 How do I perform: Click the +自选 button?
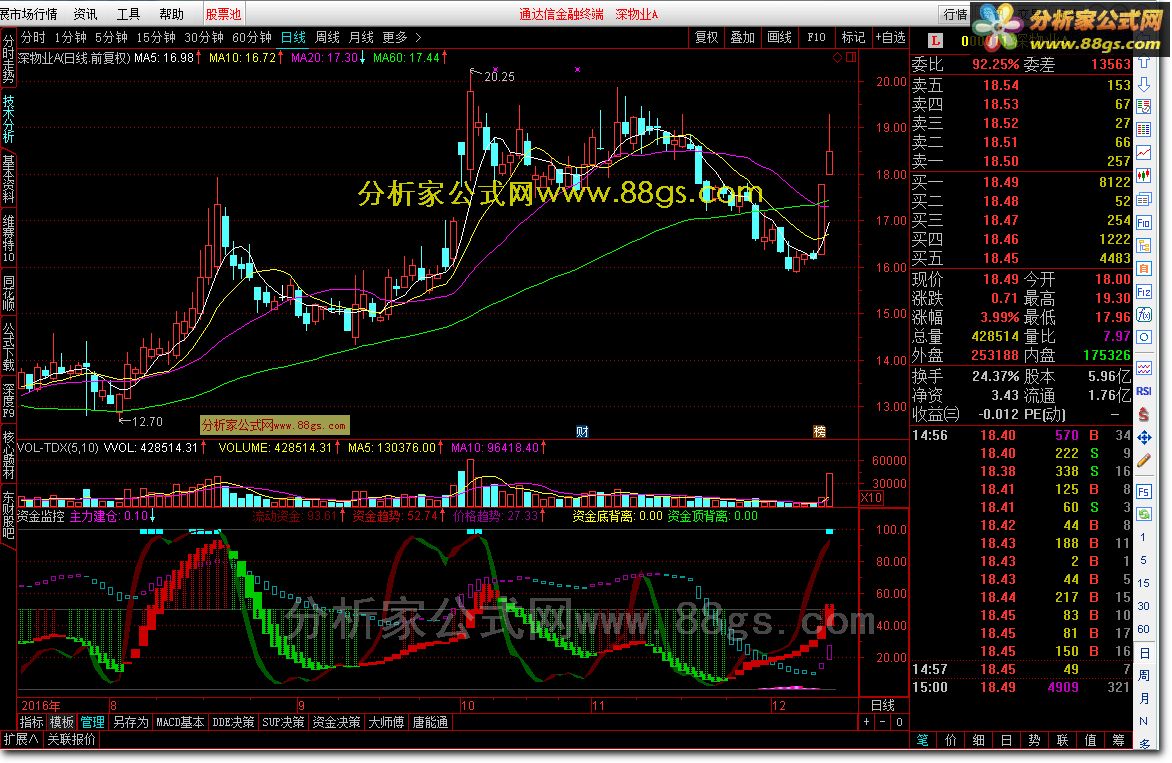(x=890, y=37)
